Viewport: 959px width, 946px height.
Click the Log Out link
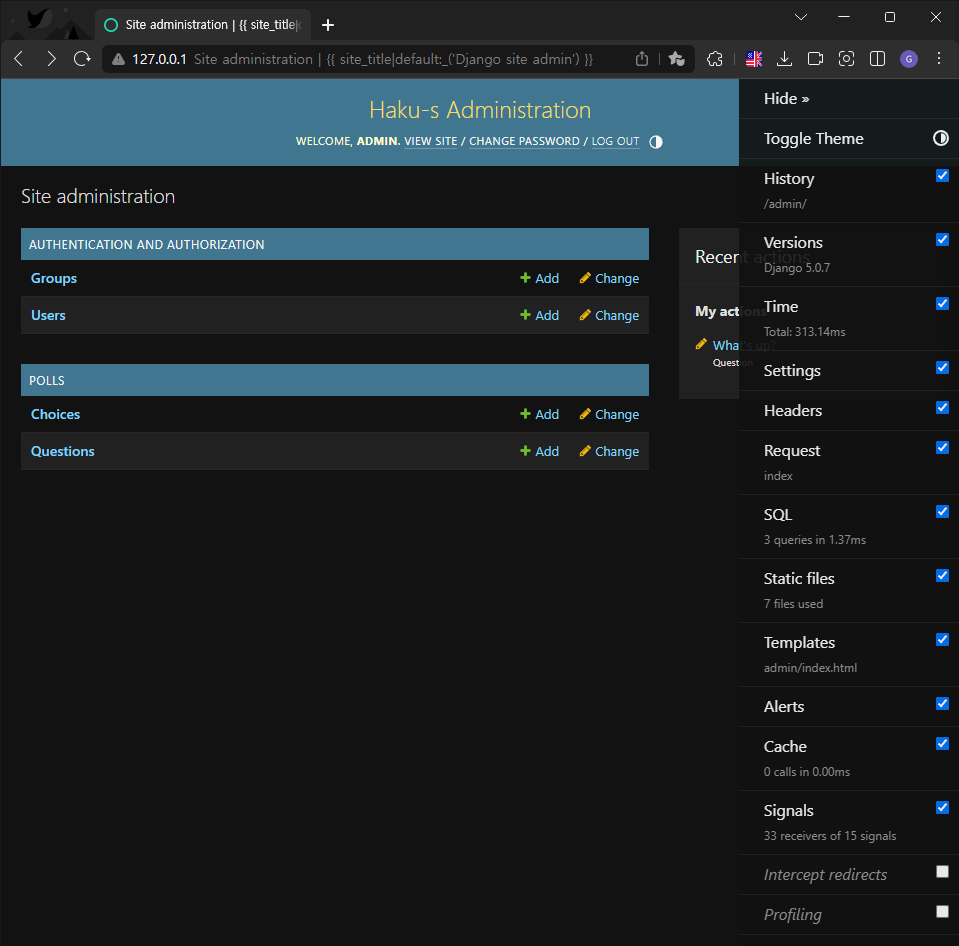[615, 141]
